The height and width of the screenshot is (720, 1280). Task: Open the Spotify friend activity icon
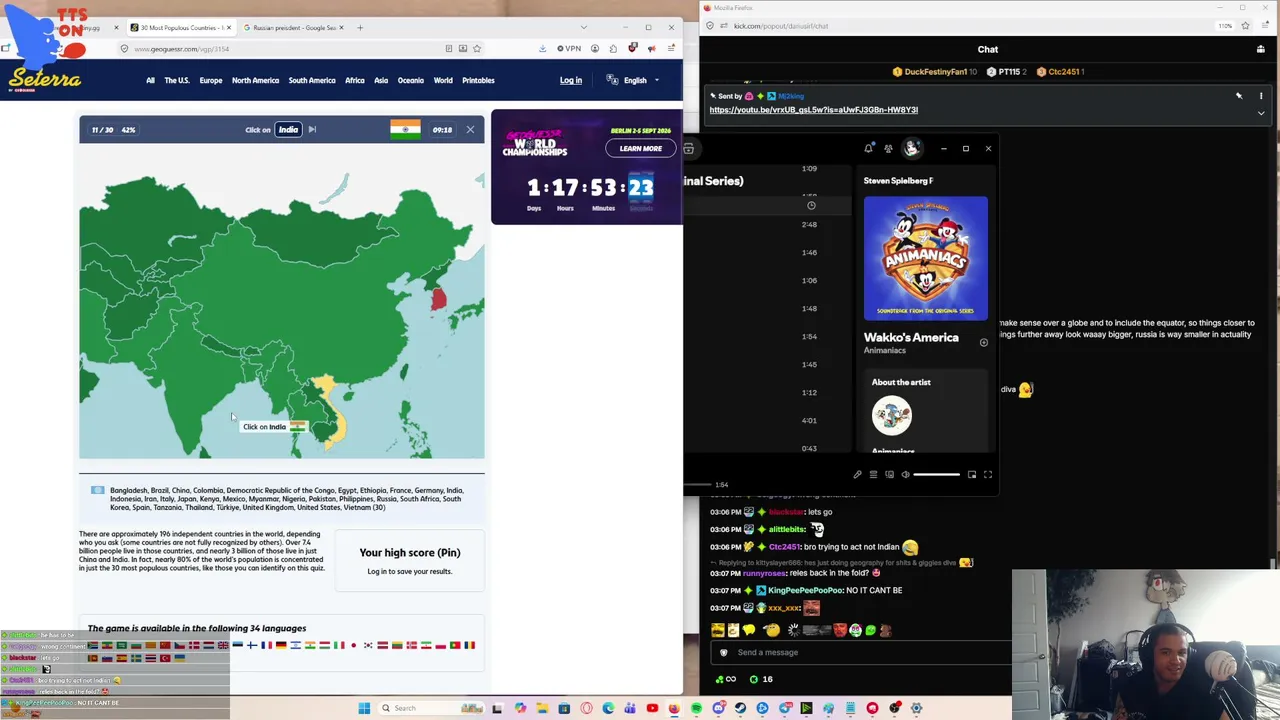(888, 149)
